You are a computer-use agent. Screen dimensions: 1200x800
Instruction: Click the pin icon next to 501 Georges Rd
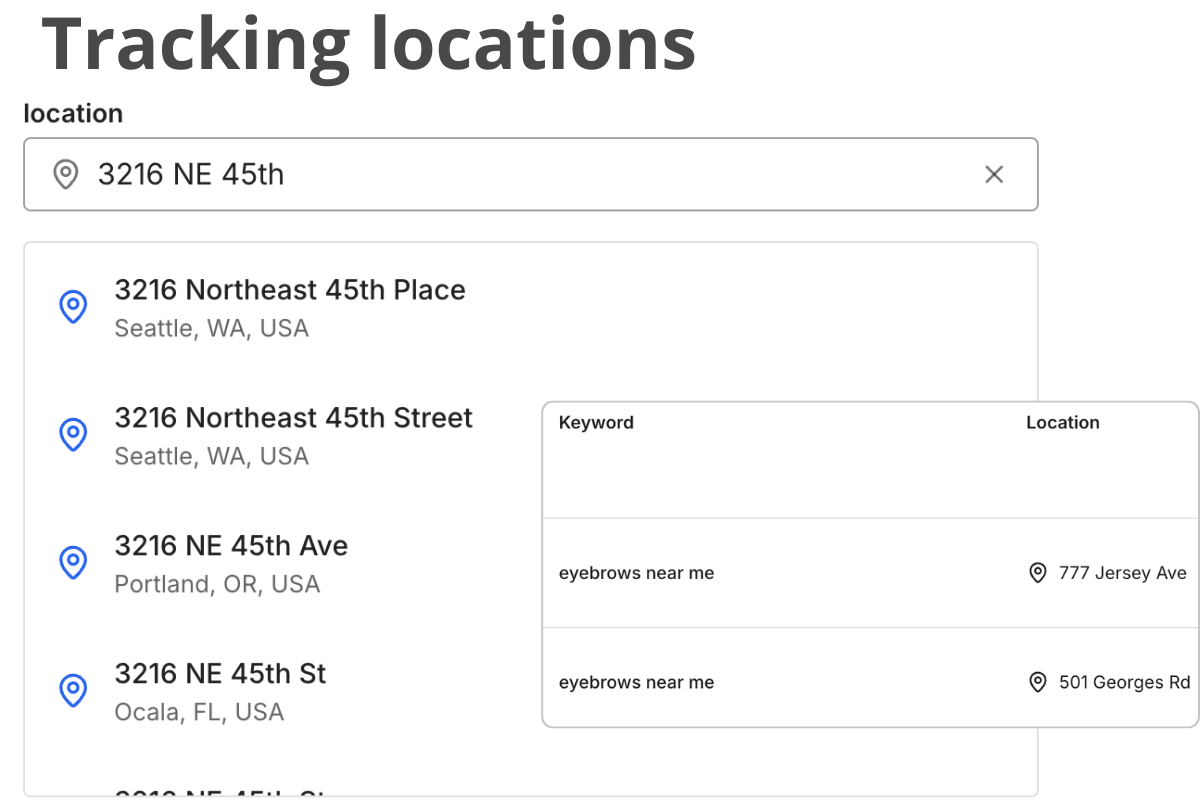click(x=1037, y=682)
